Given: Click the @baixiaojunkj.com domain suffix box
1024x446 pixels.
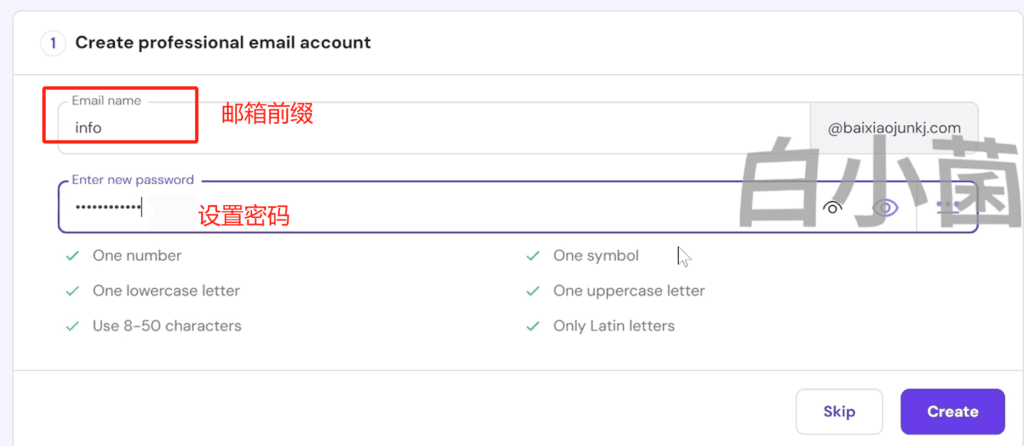Looking at the screenshot, I should [894, 128].
